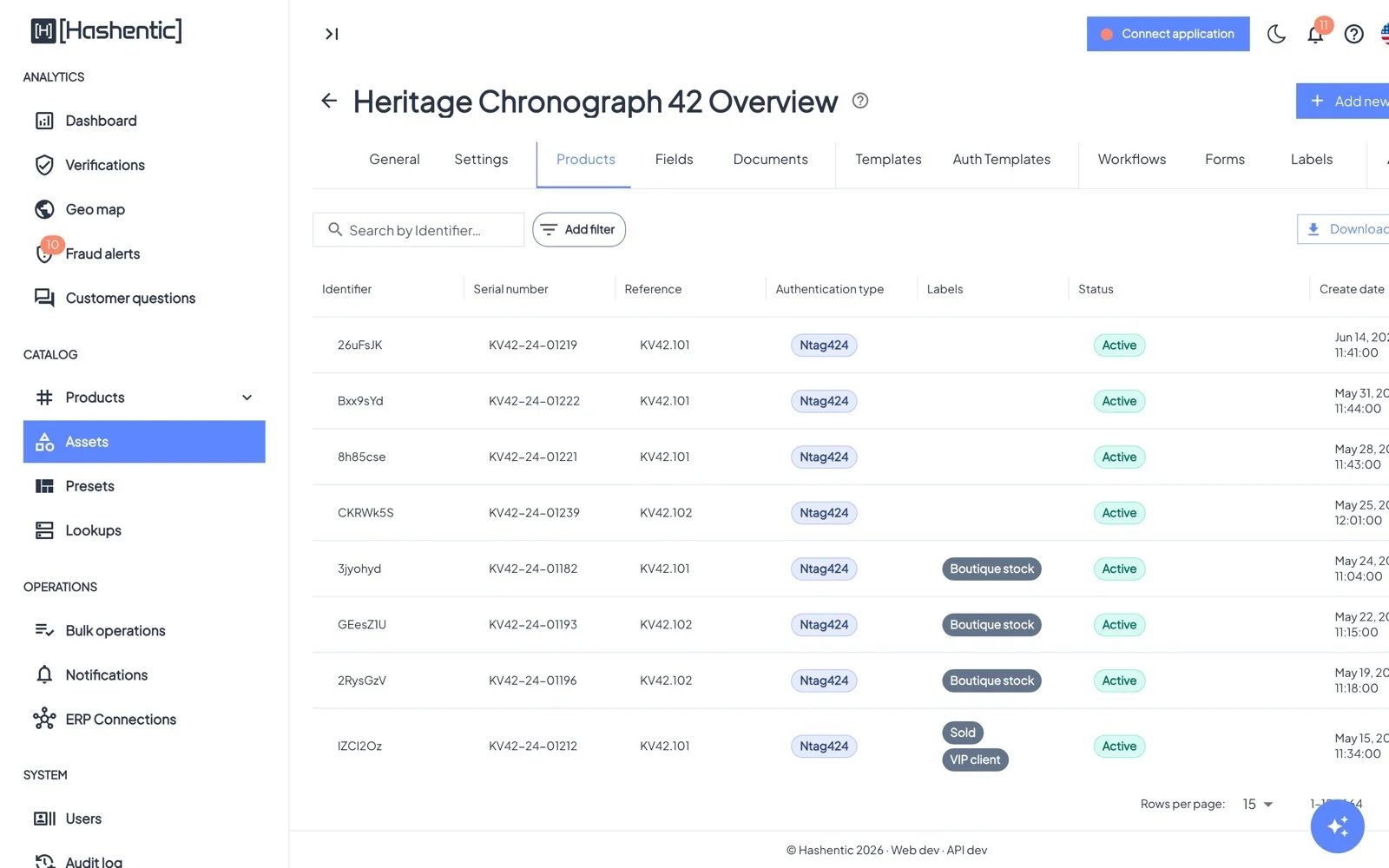Open the Users system page
Image resolution: width=1389 pixels, height=868 pixels.
[144, 819]
